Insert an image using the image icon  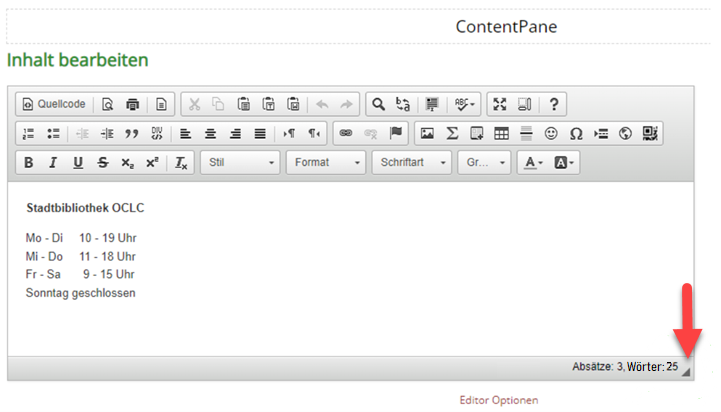point(427,133)
